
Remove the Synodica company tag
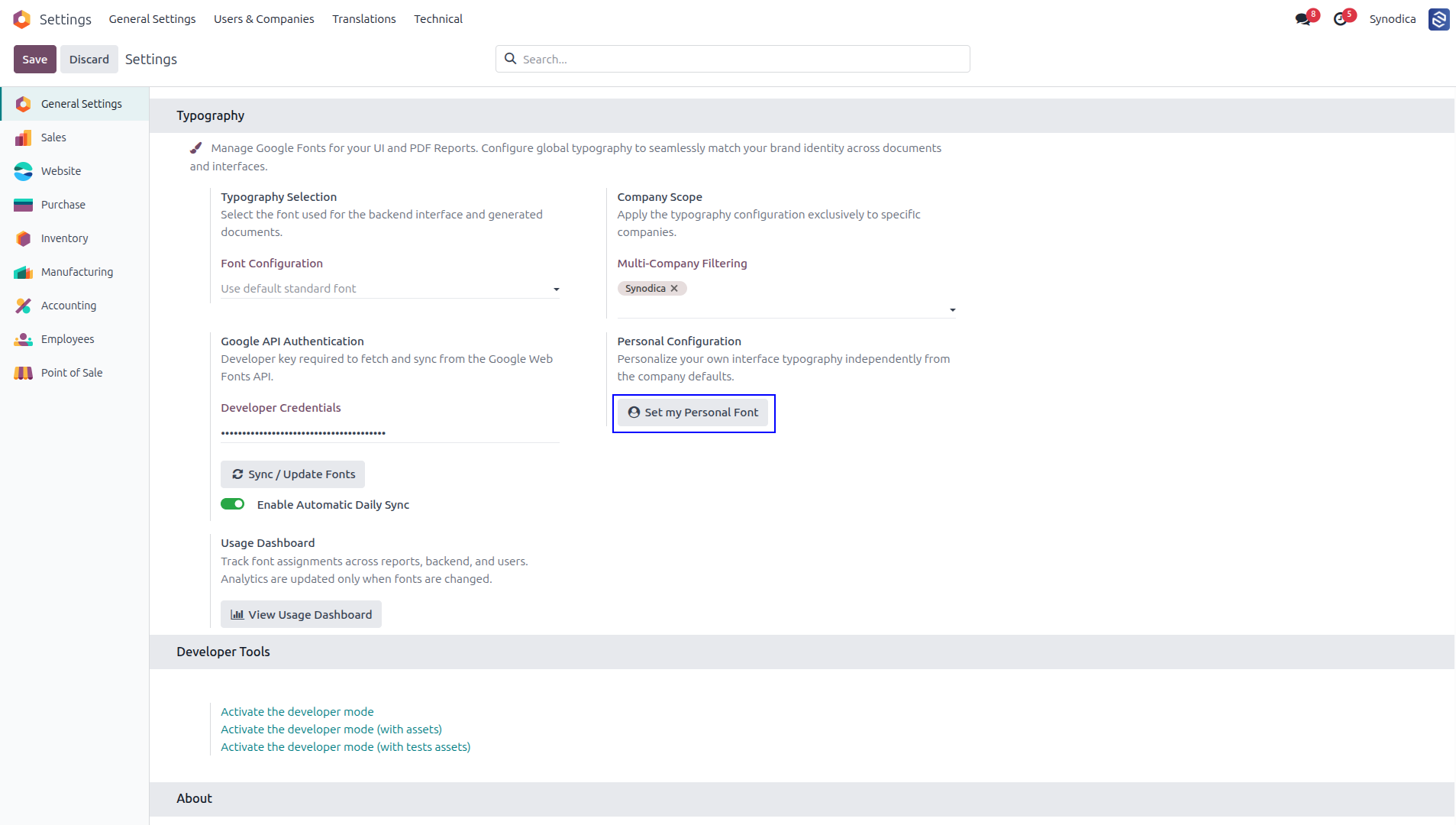[x=674, y=289]
